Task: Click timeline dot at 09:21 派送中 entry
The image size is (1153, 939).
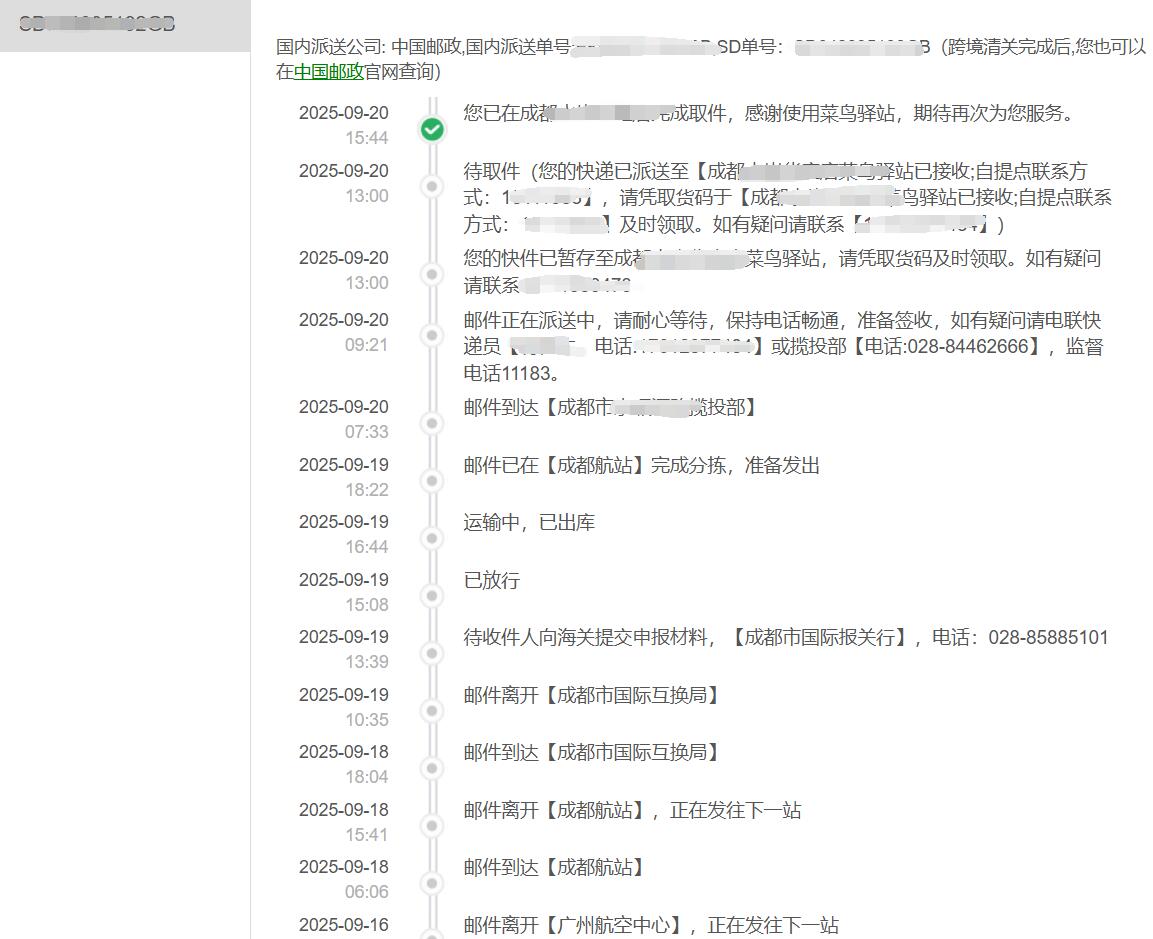Action: coord(432,335)
